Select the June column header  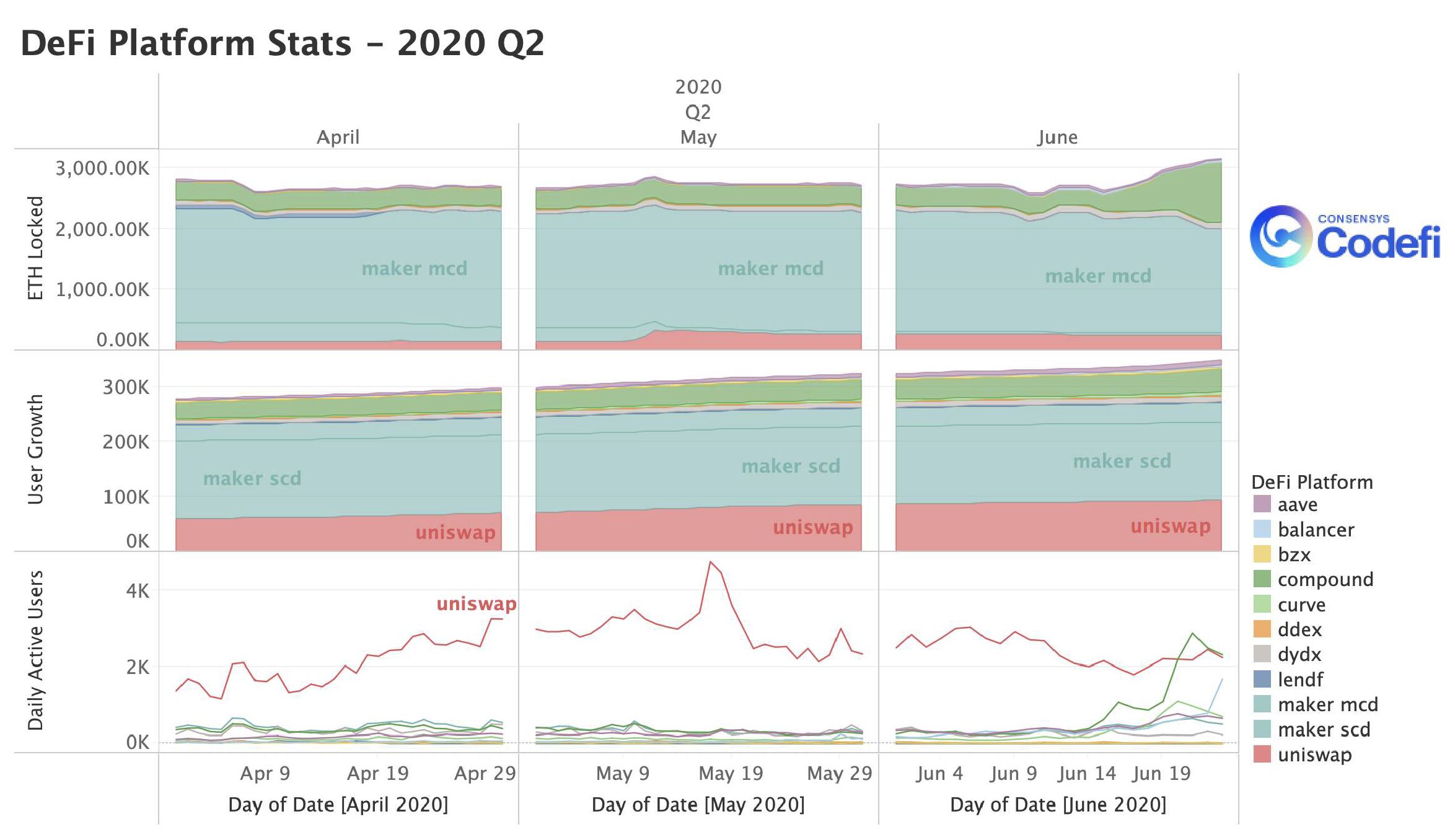[1058, 137]
